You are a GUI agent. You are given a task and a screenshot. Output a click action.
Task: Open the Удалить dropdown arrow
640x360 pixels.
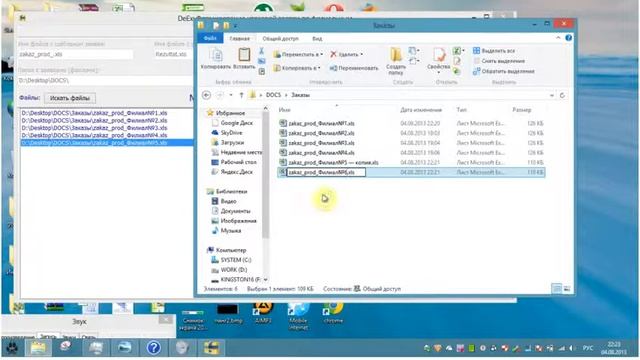click(362, 54)
